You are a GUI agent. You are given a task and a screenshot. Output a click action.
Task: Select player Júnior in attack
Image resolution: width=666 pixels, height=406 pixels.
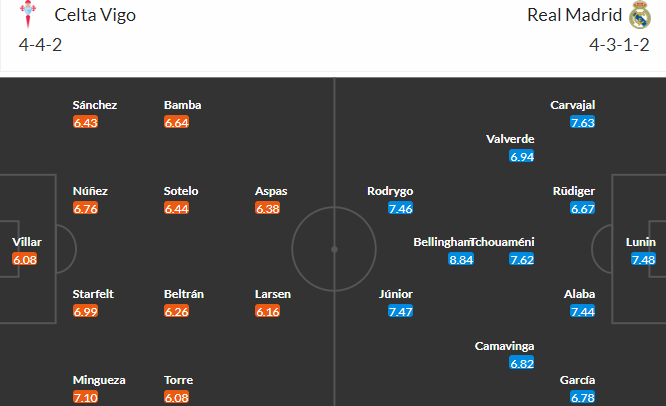point(396,294)
